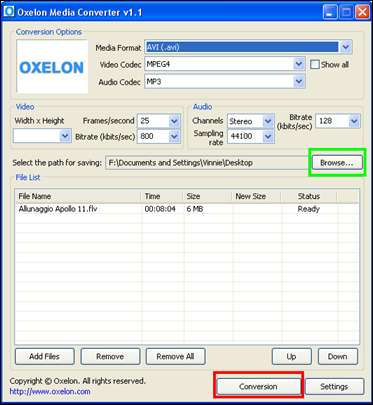Click the Add Files button
This screenshot has height=405, width=373.
click(x=45, y=356)
